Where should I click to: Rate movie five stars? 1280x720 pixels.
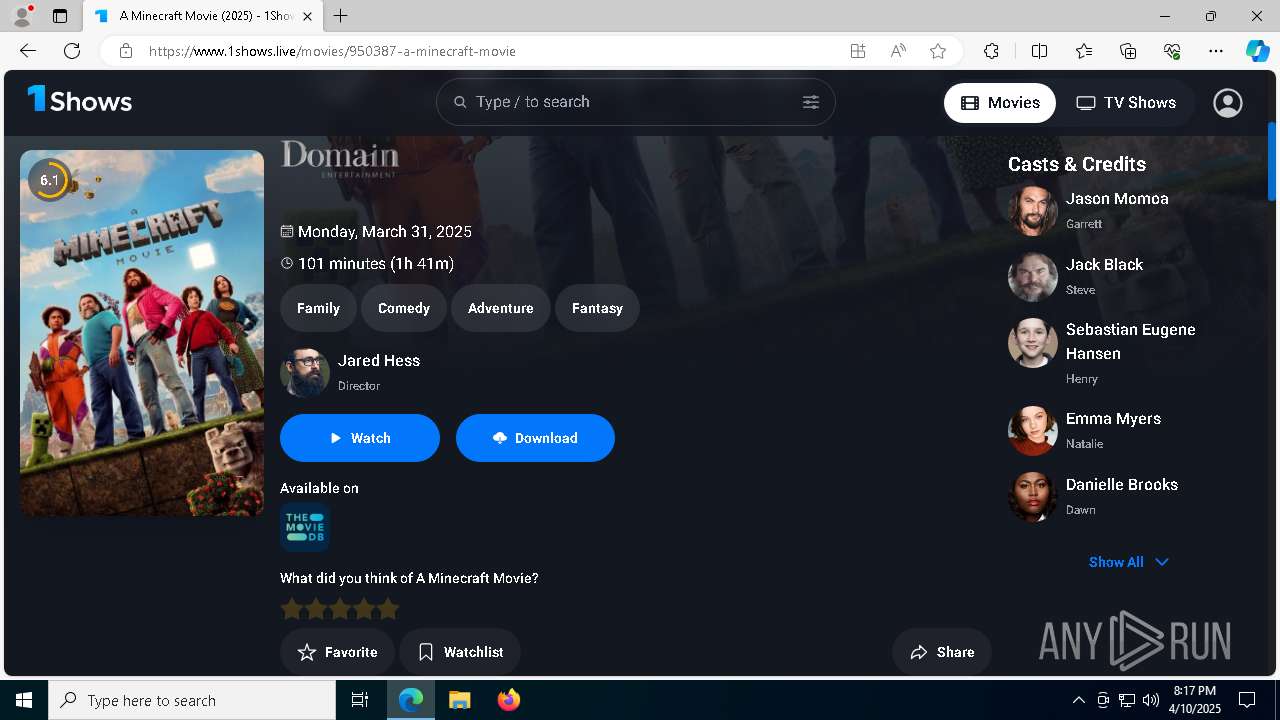pyautogui.click(x=388, y=608)
